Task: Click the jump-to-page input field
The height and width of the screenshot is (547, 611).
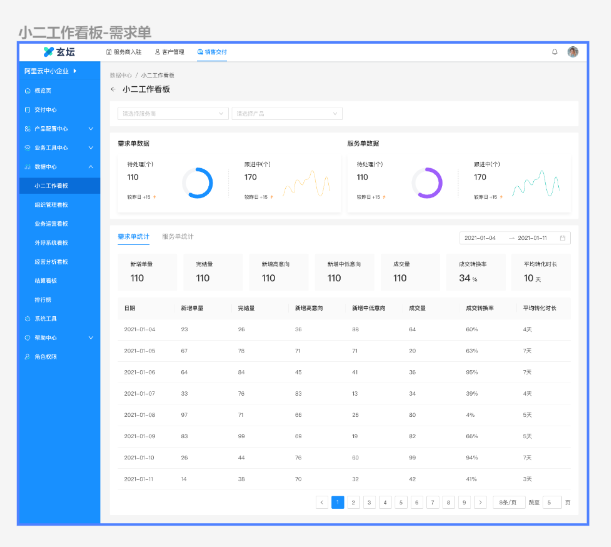Action: click(x=552, y=503)
